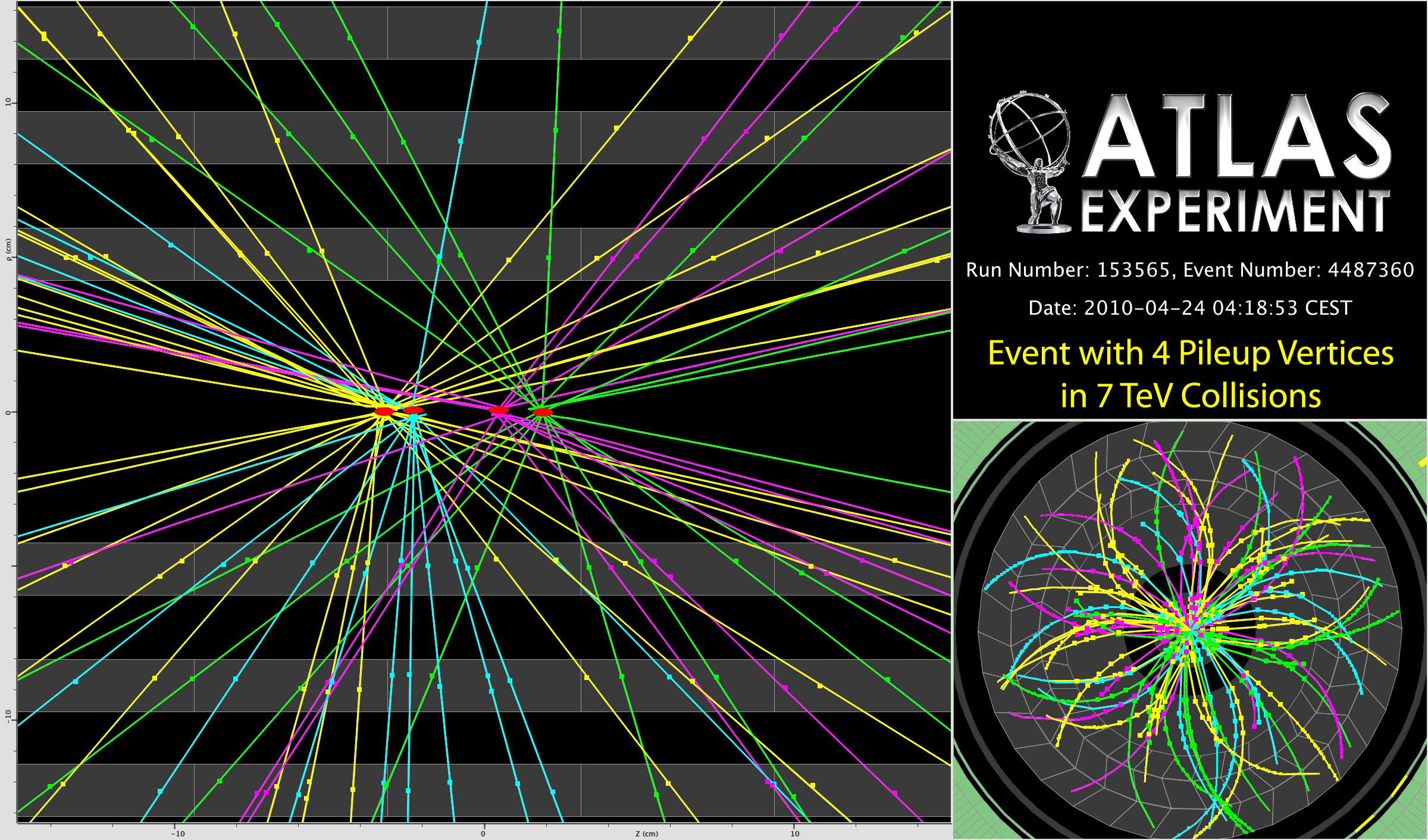Click the "EXPERIMENT" word under ATLAS
Screen dimensions: 1428x840
click(1235, 211)
